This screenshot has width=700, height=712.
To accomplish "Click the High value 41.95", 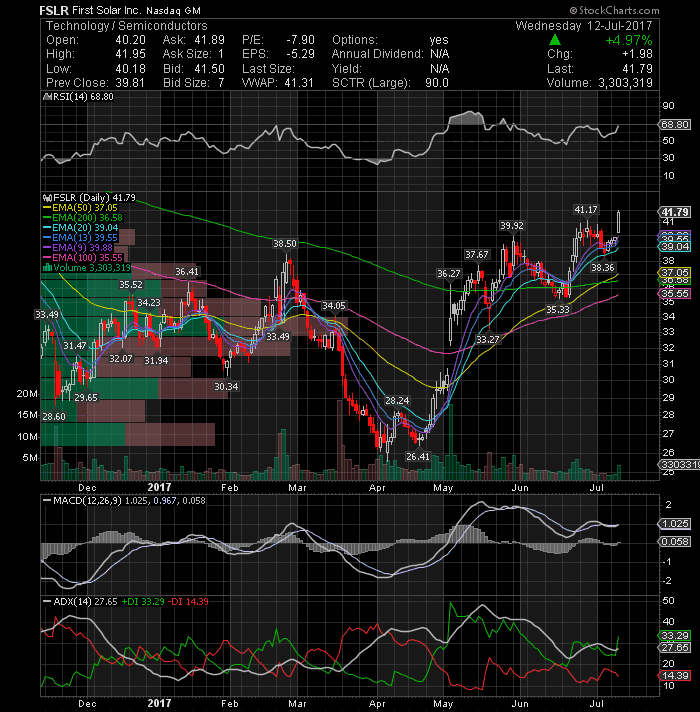I will point(130,54).
